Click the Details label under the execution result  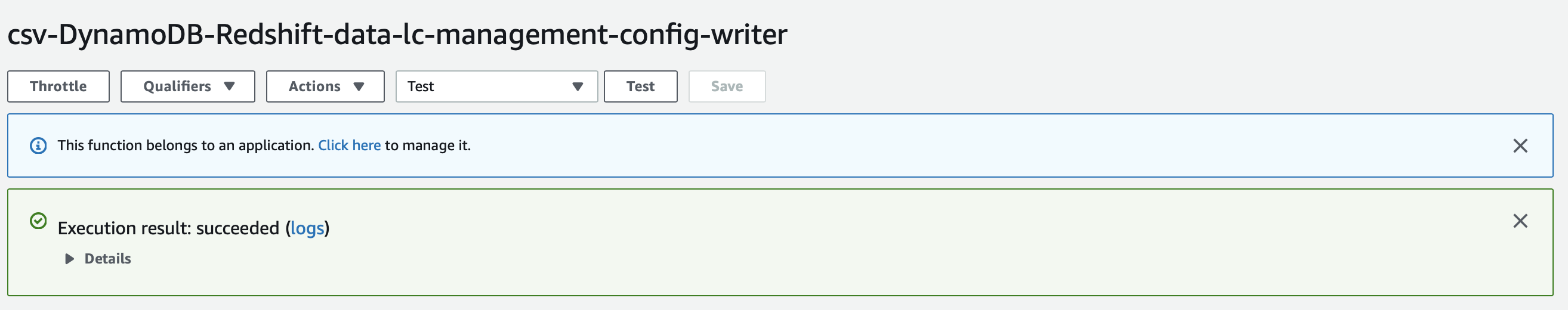(x=108, y=259)
